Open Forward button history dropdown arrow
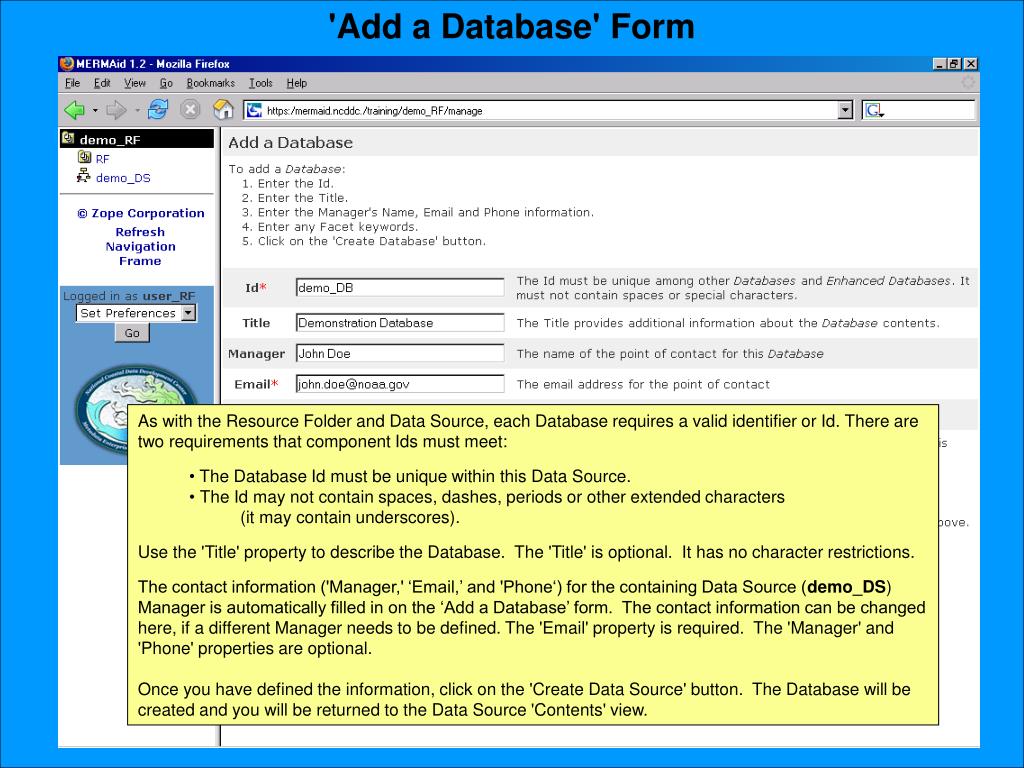The height and width of the screenshot is (768, 1024). click(x=136, y=110)
